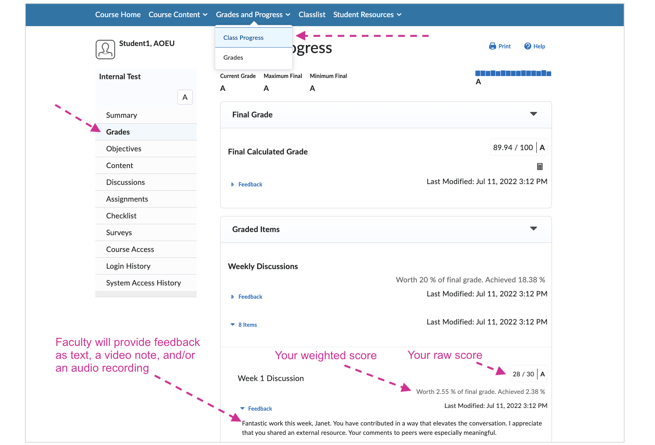Expand Feedback under Final Calculated Grade
The height and width of the screenshot is (445, 655).
(x=246, y=184)
